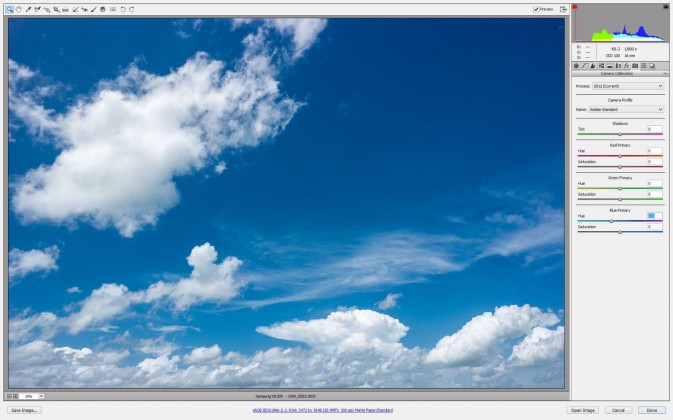Select the Straighten tool
This screenshot has height=420, width=673.
65,10
